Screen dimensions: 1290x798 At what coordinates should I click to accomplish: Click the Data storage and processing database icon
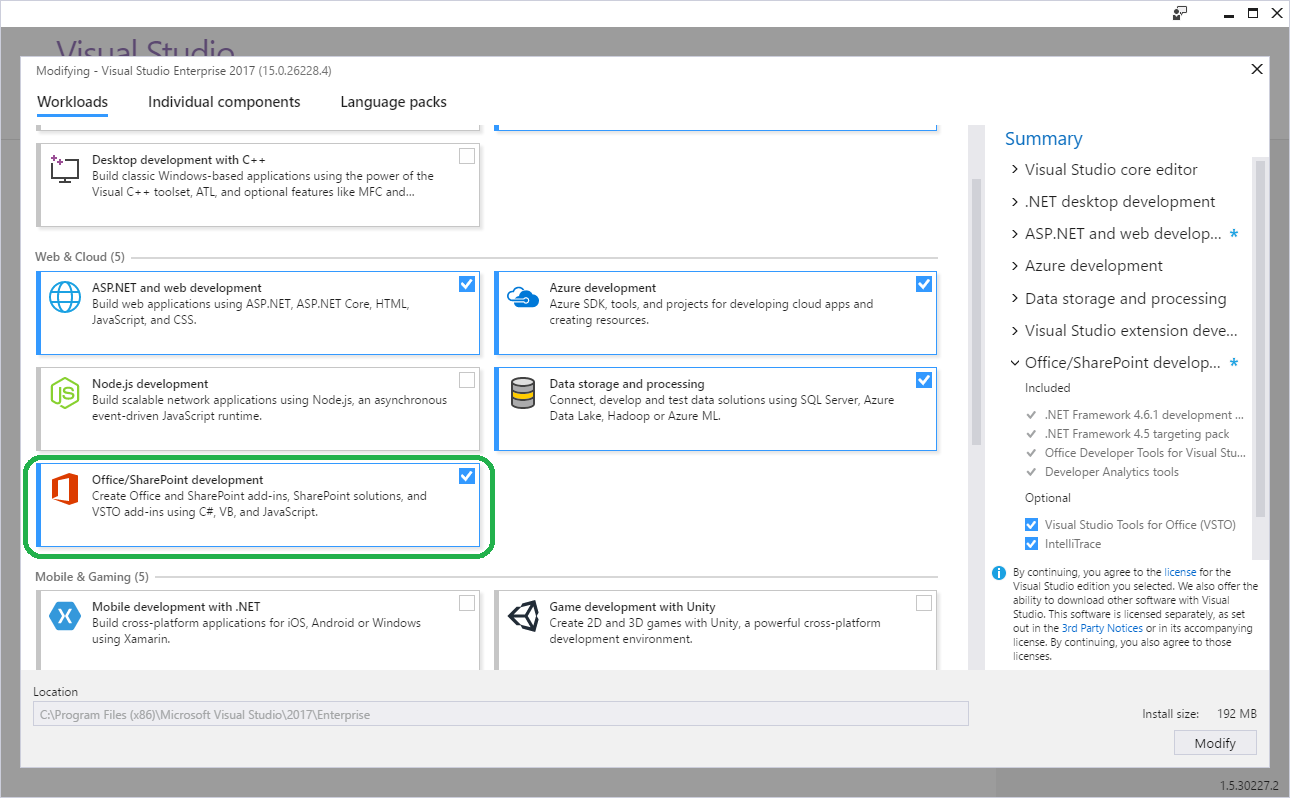coord(521,392)
